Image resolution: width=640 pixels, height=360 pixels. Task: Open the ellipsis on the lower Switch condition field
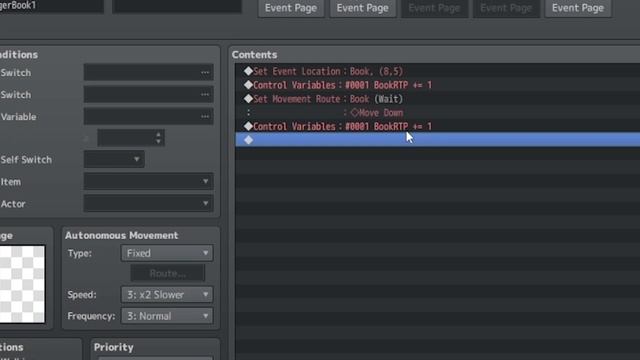(x=205, y=95)
